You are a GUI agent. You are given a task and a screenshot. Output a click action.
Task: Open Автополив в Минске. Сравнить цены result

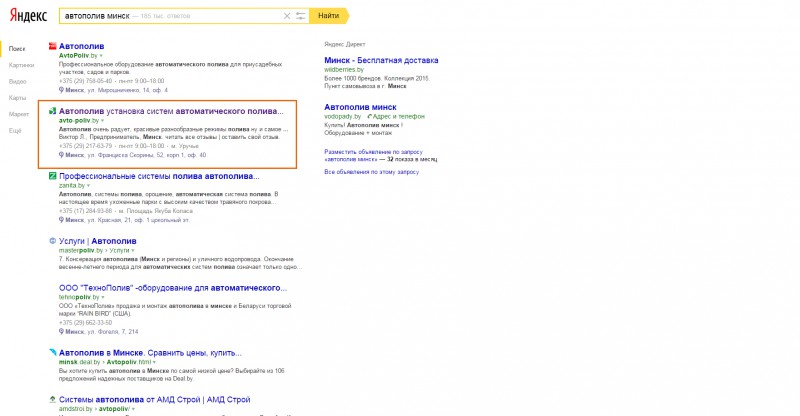150,353
